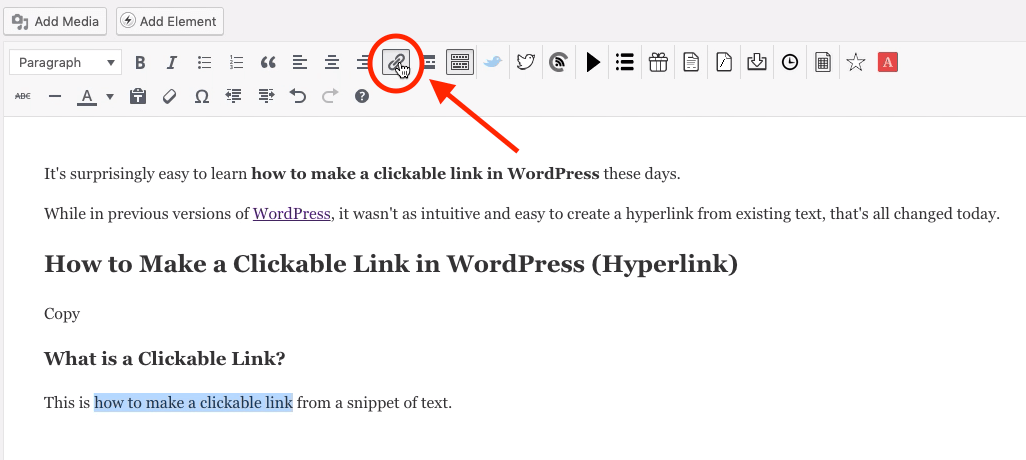
Task: Apply text color with the A button
Action: 87,97
